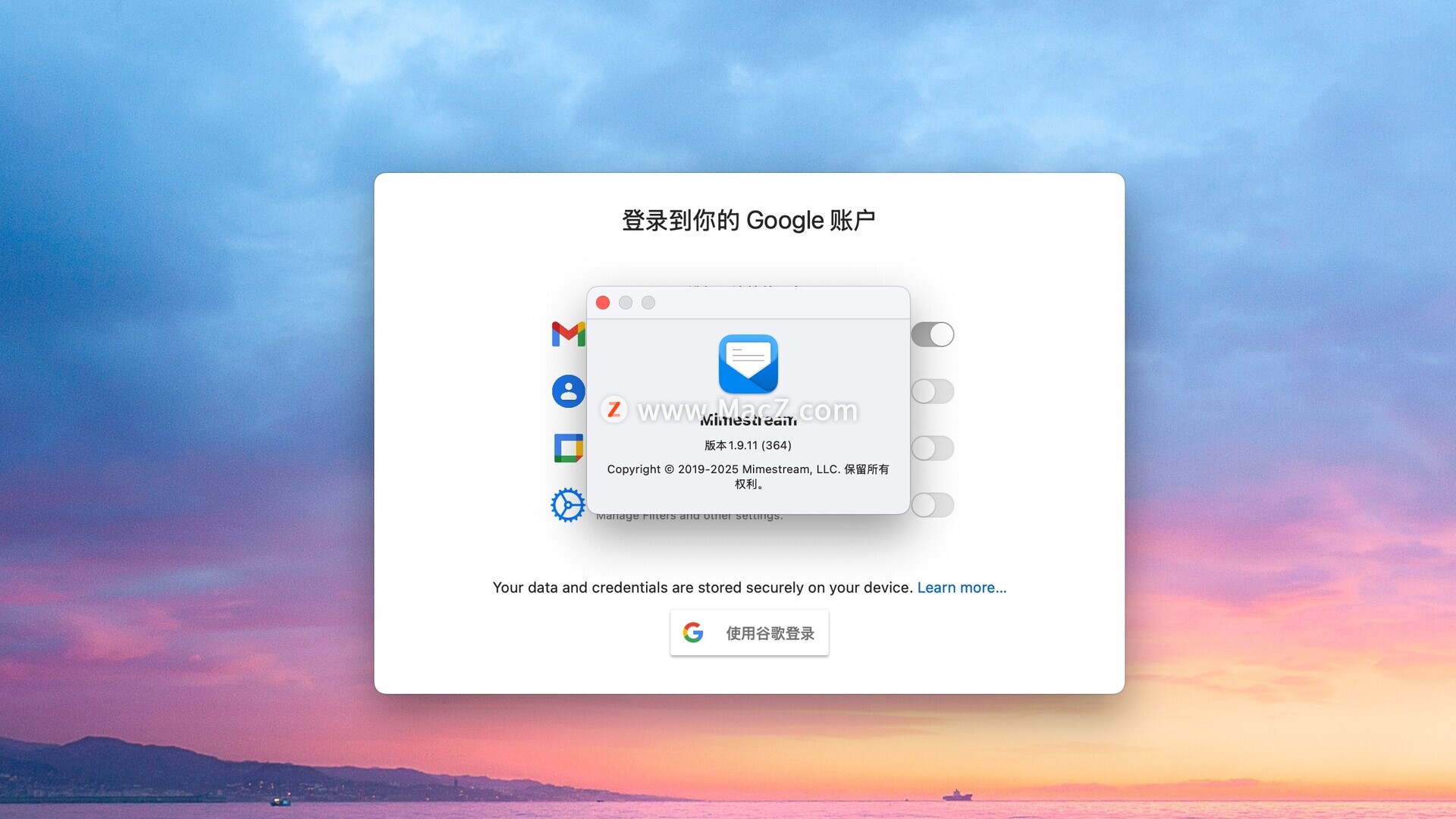Click the greyed zoom button of About window
Screen dimensions: 1456x819
click(648, 303)
